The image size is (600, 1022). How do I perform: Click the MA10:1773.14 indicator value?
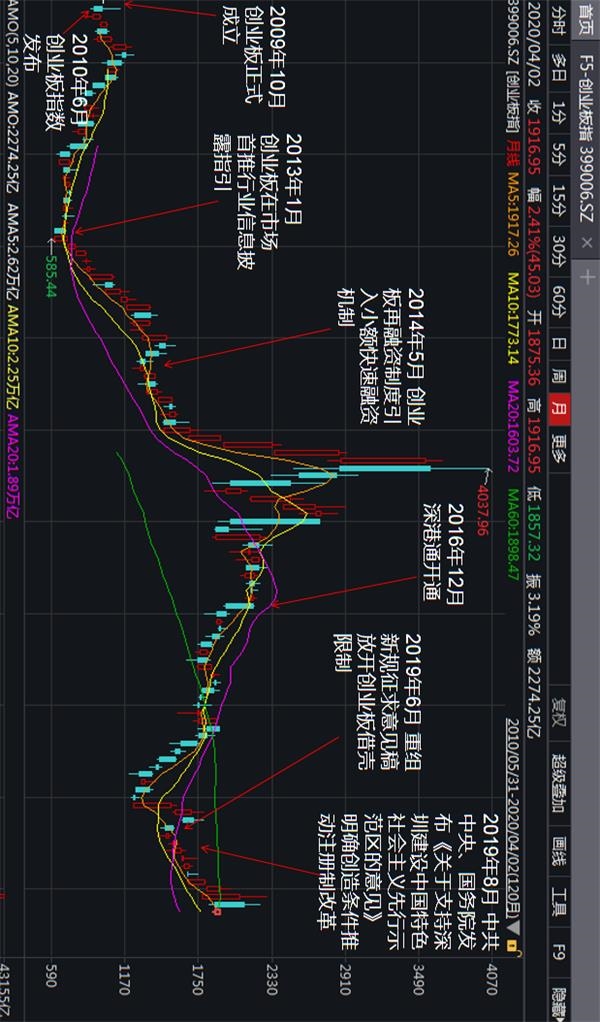512,319
